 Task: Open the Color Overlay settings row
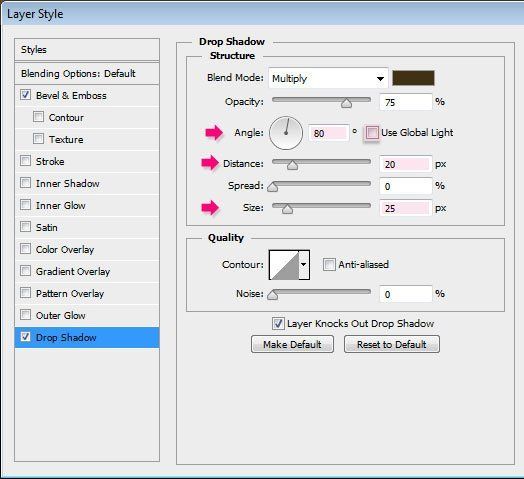[x=87, y=249]
